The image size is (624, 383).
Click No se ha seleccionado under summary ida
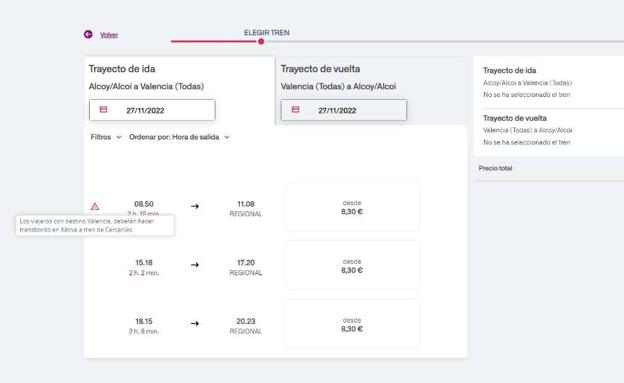526,95
